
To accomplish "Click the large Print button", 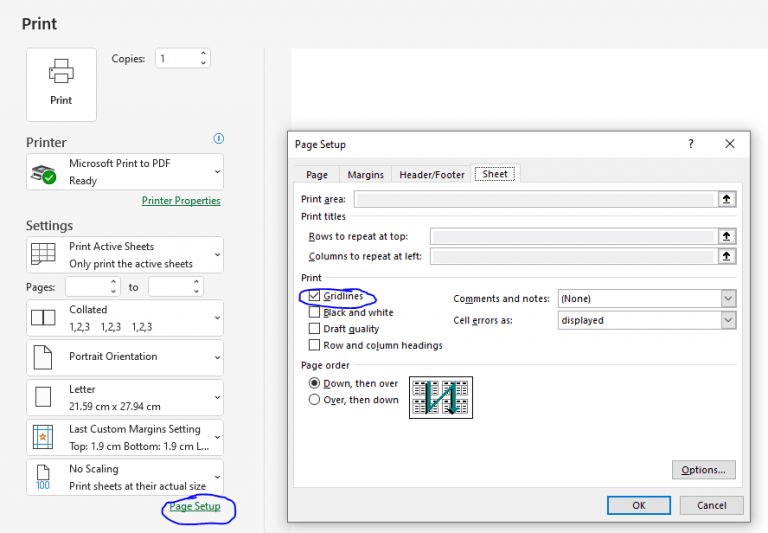I will tap(61, 85).
